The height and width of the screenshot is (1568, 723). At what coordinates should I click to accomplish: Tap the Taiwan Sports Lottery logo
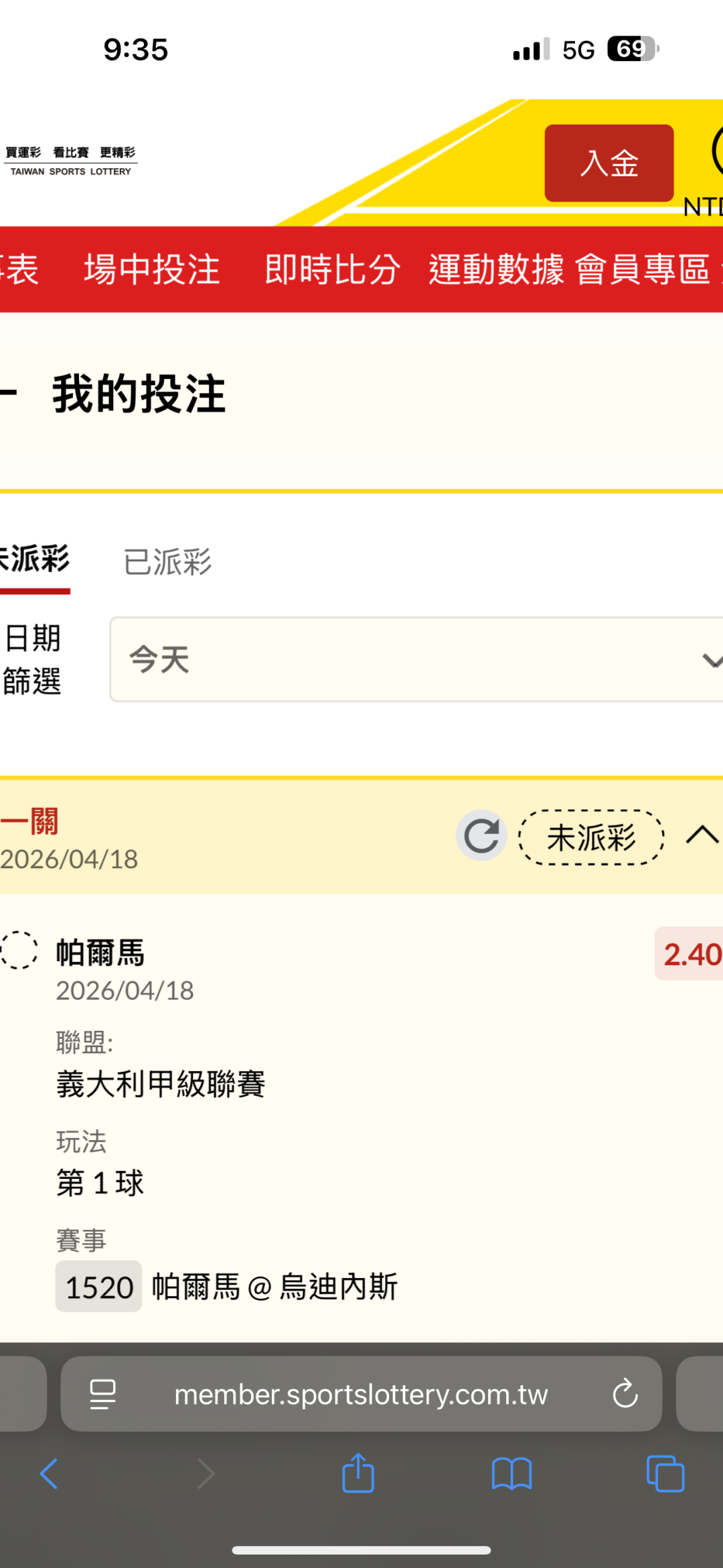70,161
